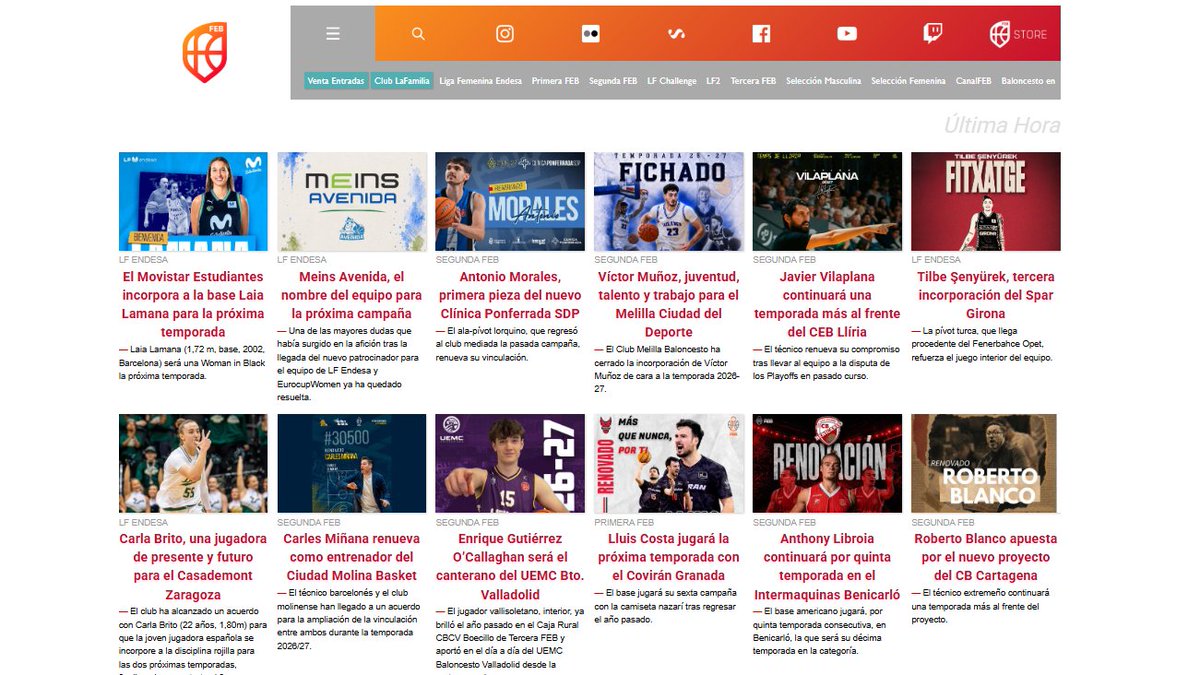Viewport: 1200px width, 675px height.
Task: Open the #30500 Carles Miñana thumbnail
Action: tap(352, 463)
